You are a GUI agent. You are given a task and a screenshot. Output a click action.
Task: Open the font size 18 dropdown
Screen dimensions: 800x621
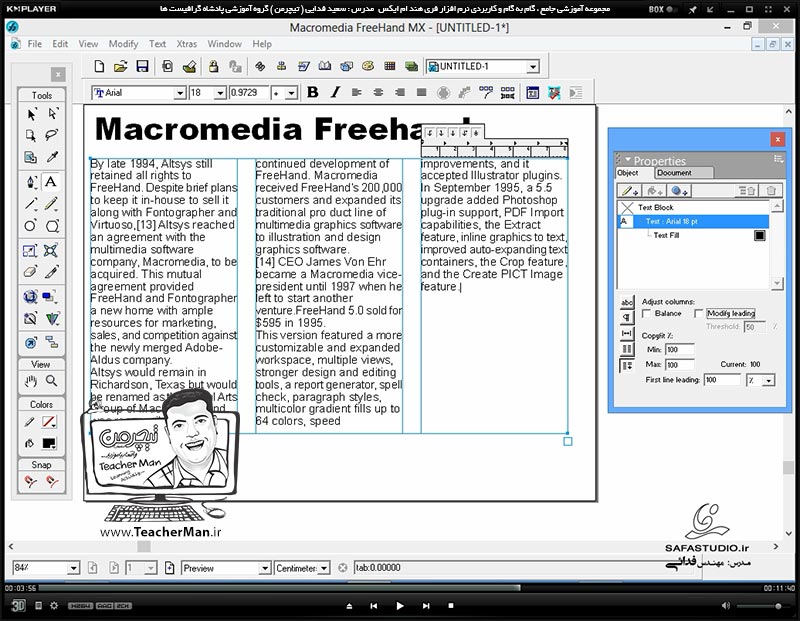(x=220, y=93)
